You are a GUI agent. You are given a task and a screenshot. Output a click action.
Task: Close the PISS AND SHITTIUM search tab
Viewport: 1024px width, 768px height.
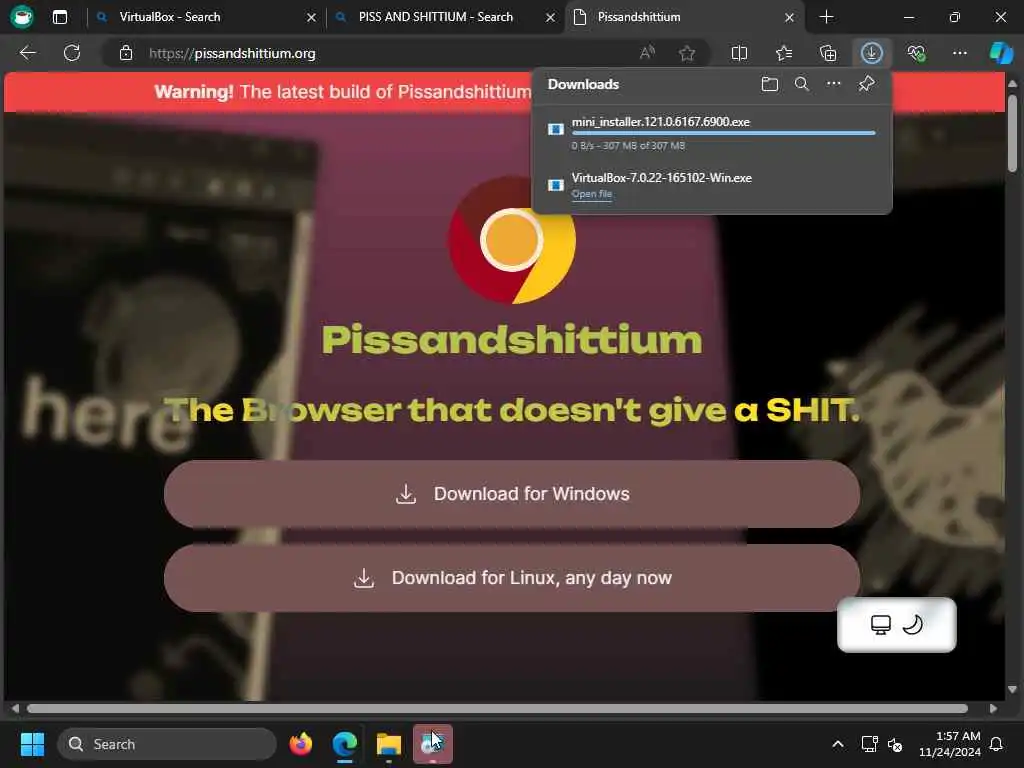click(x=551, y=18)
